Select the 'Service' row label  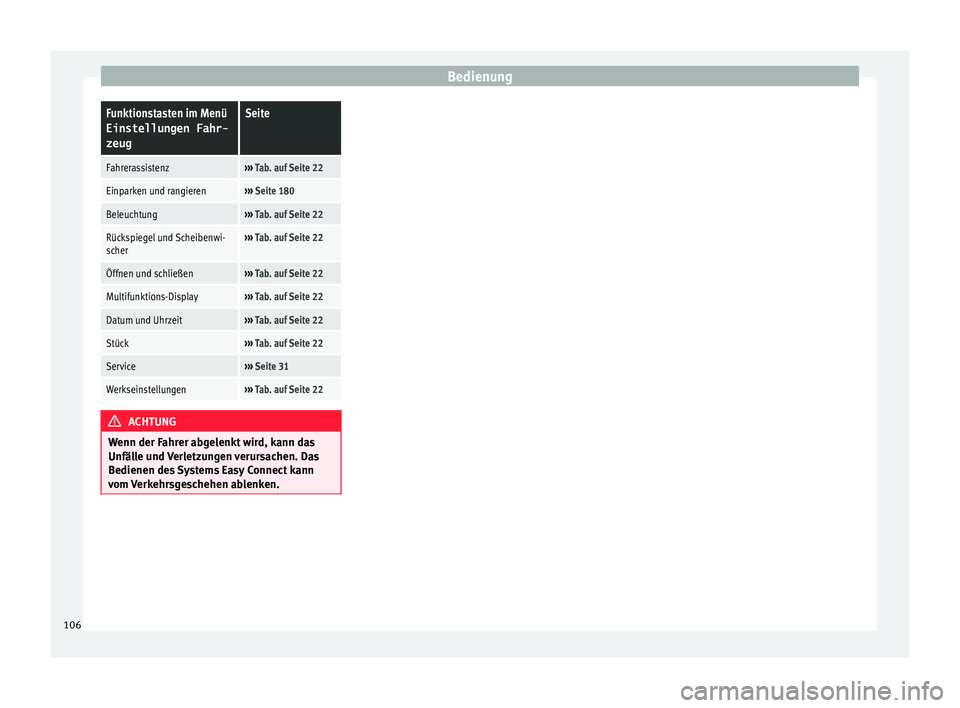tap(121, 366)
